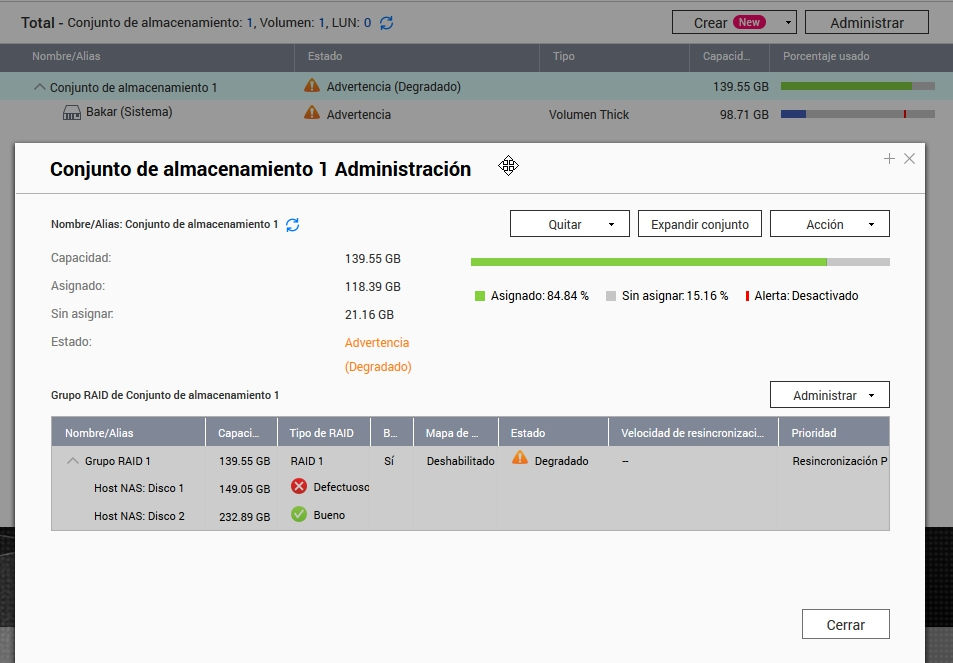Click the green assigned capacity bar in the dialog
The width and height of the screenshot is (953, 663).
point(648,262)
